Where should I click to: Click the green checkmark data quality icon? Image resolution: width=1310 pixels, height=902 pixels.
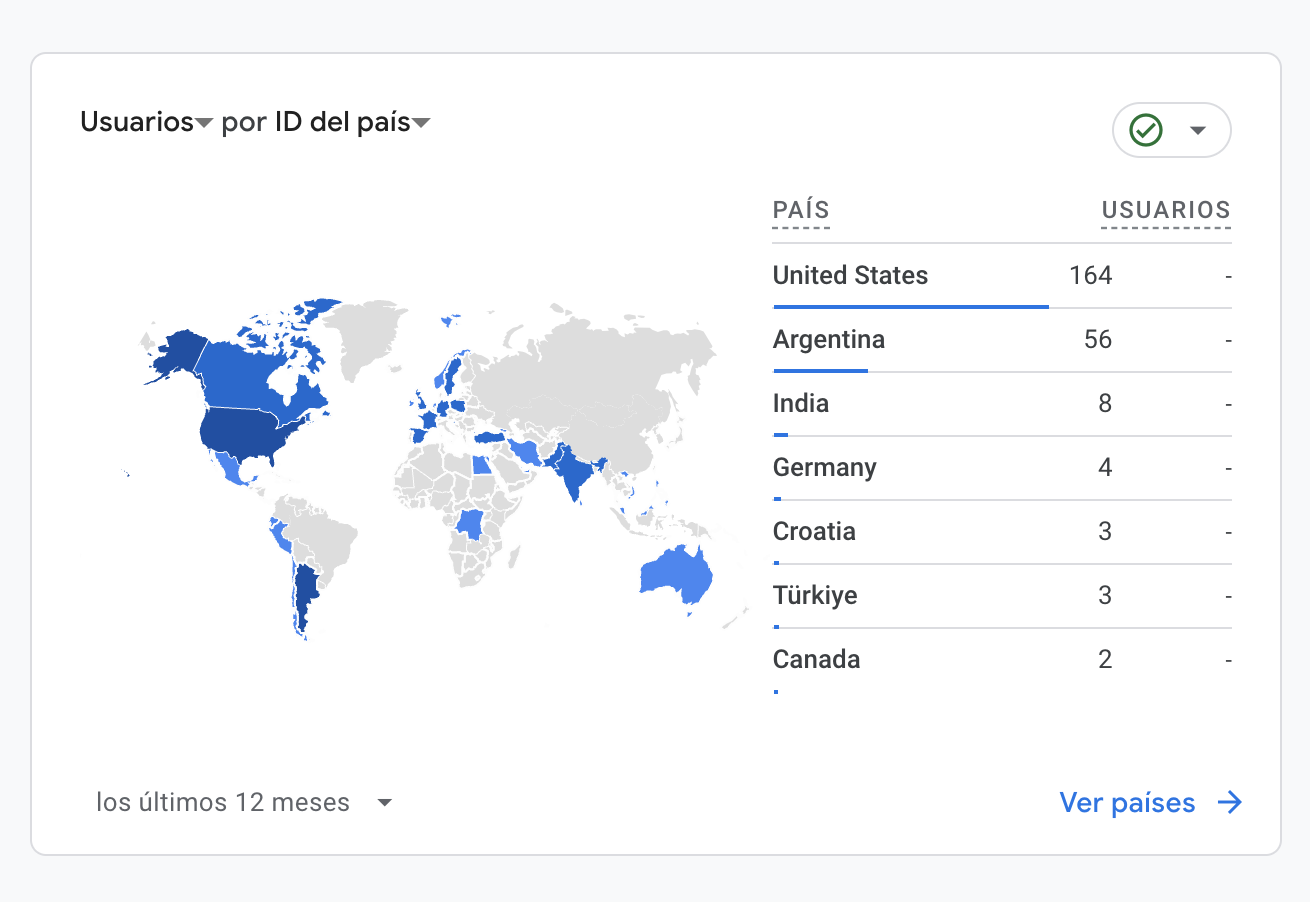coord(1146,130)
